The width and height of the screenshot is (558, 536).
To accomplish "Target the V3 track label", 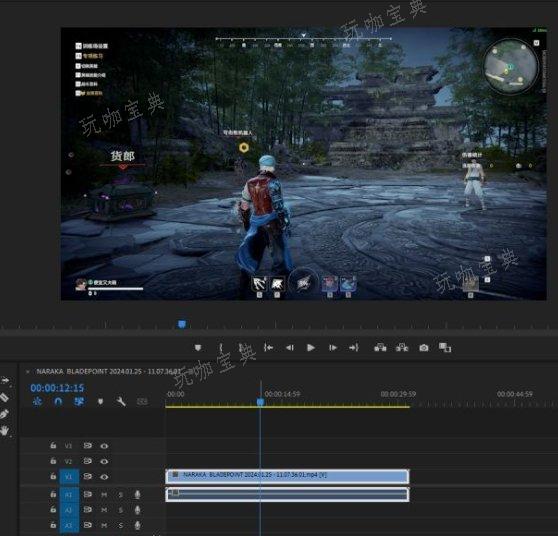I will click(68, 446).
